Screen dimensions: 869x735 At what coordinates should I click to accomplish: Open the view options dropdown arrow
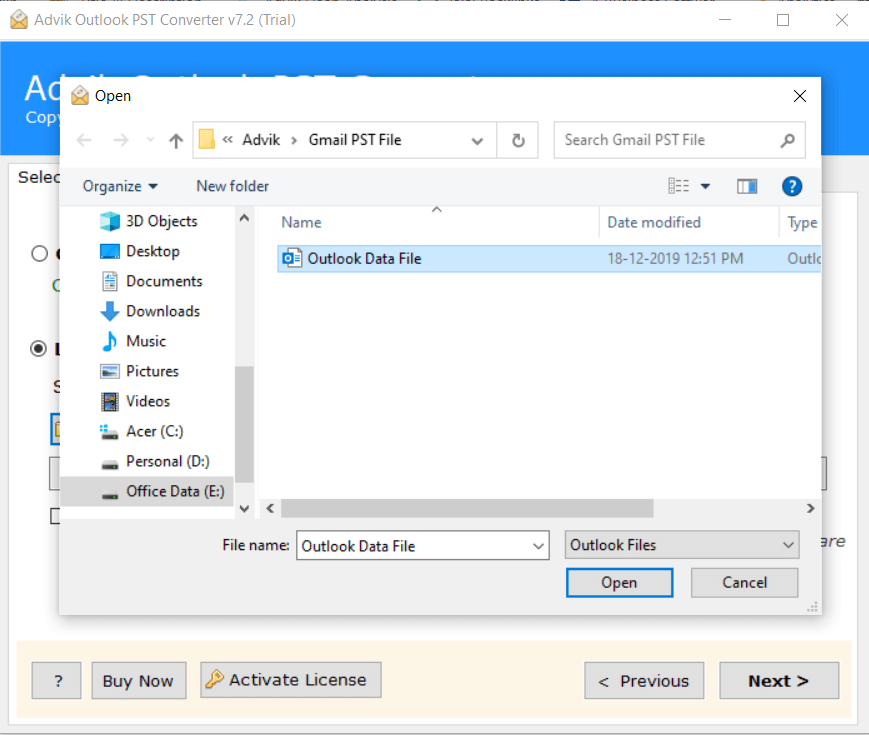(705, 186)
